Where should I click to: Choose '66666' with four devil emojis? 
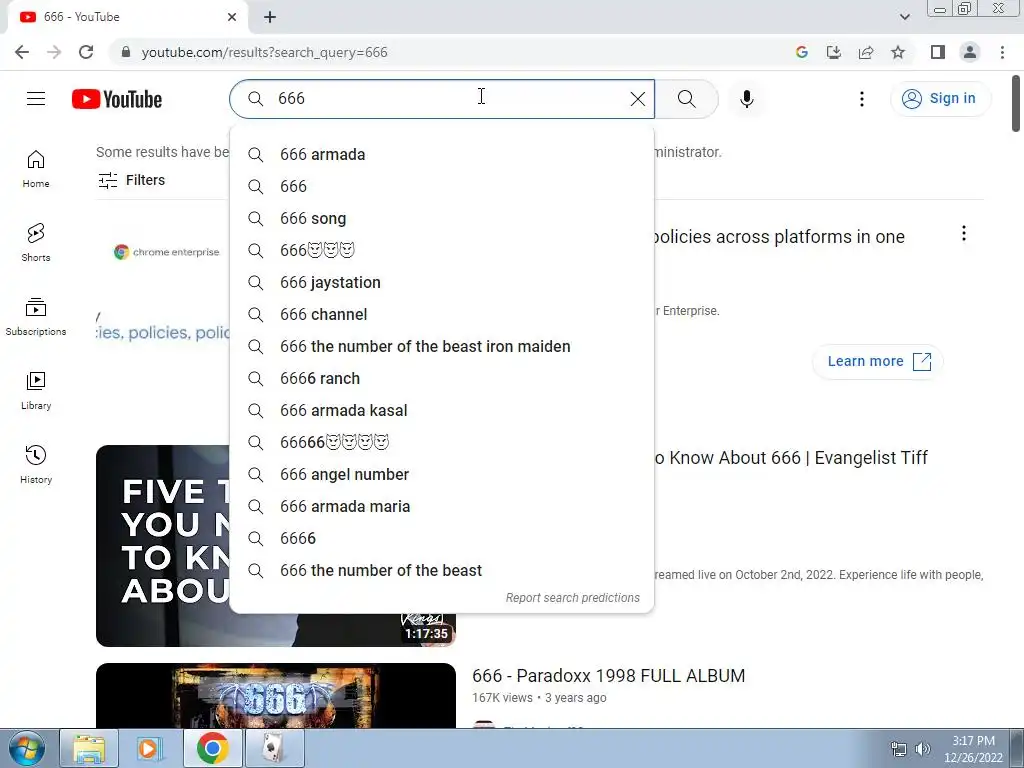click(442, 442)
